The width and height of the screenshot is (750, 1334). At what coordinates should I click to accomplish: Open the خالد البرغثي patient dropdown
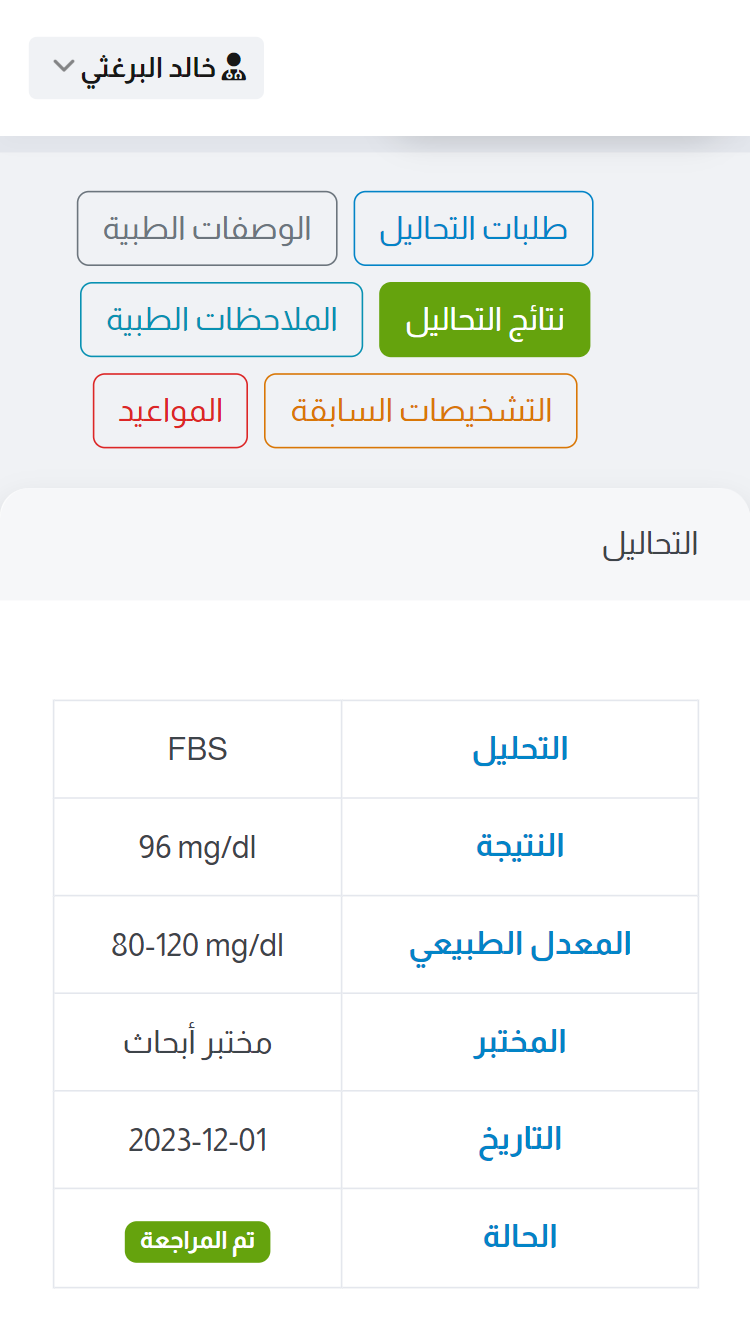click(x=145, y=67)
